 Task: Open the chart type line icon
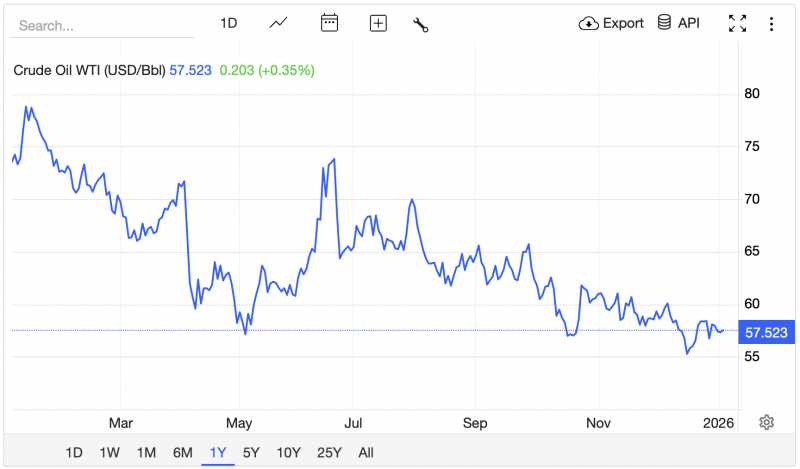click(x=279, y=23)
